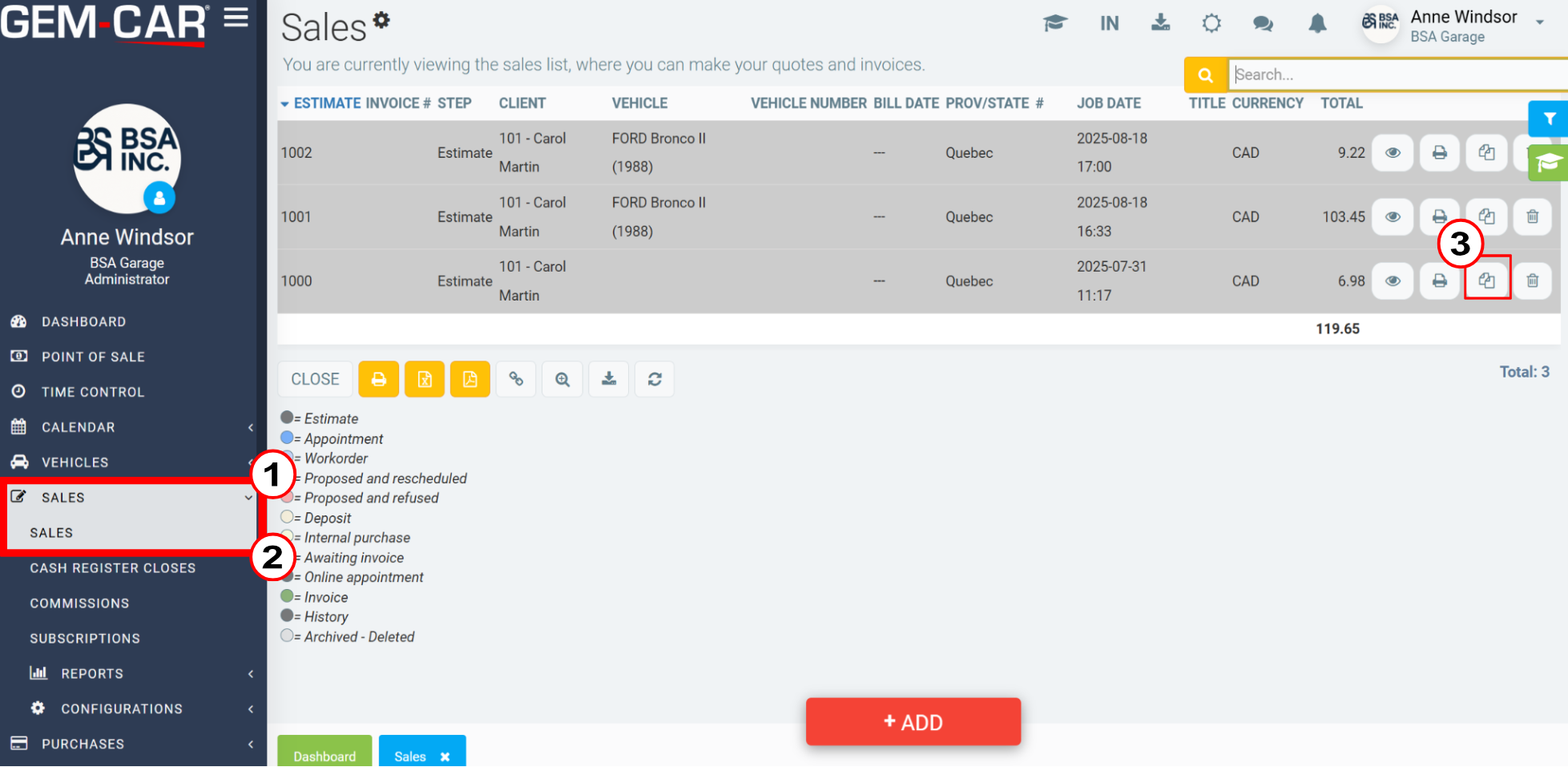Image resolution: width=1568 pixels, height=767 pixels.
Task: View estimate 1002 with the eye icon
Action: [x=1393, y=152]
